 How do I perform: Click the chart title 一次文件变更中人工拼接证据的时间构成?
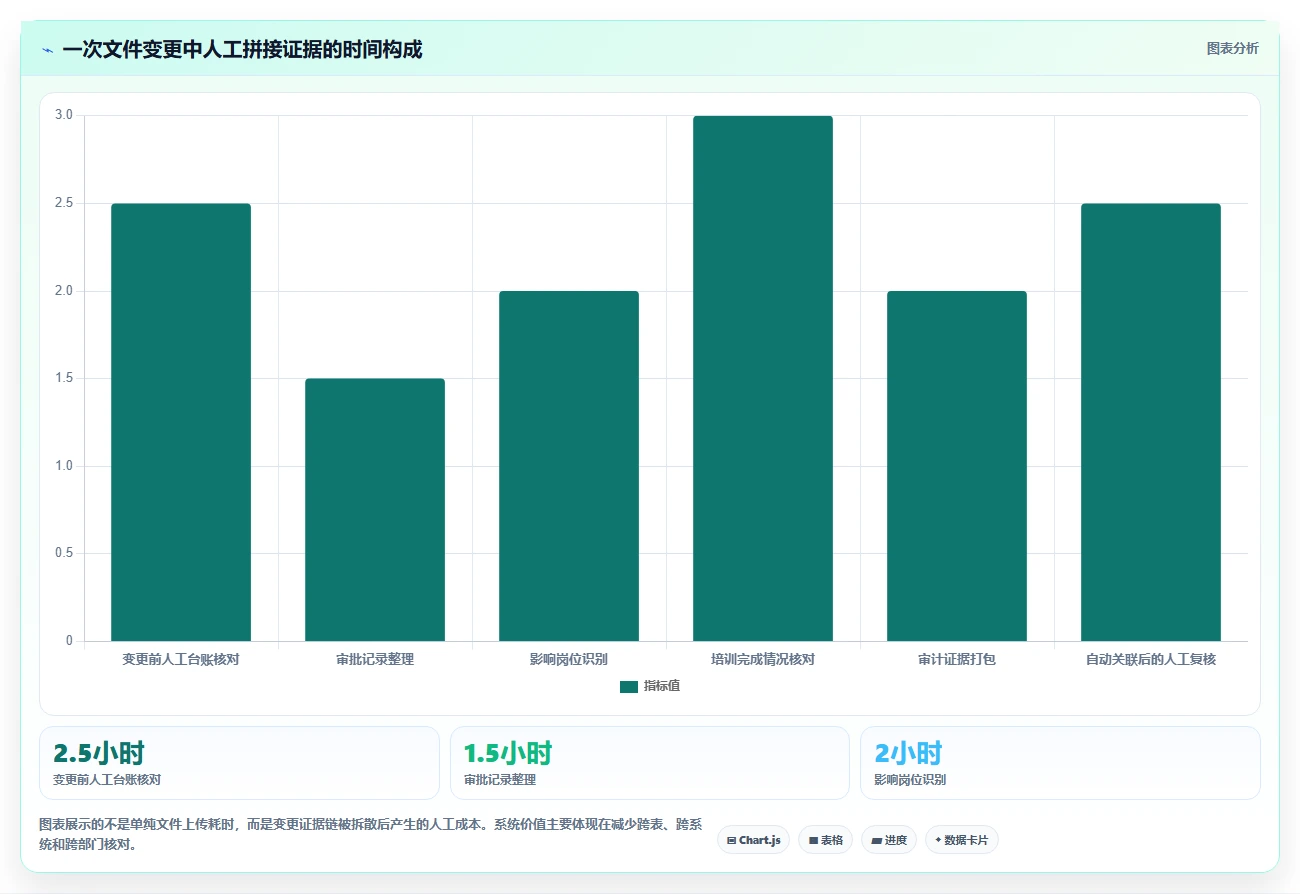point(242,49)
